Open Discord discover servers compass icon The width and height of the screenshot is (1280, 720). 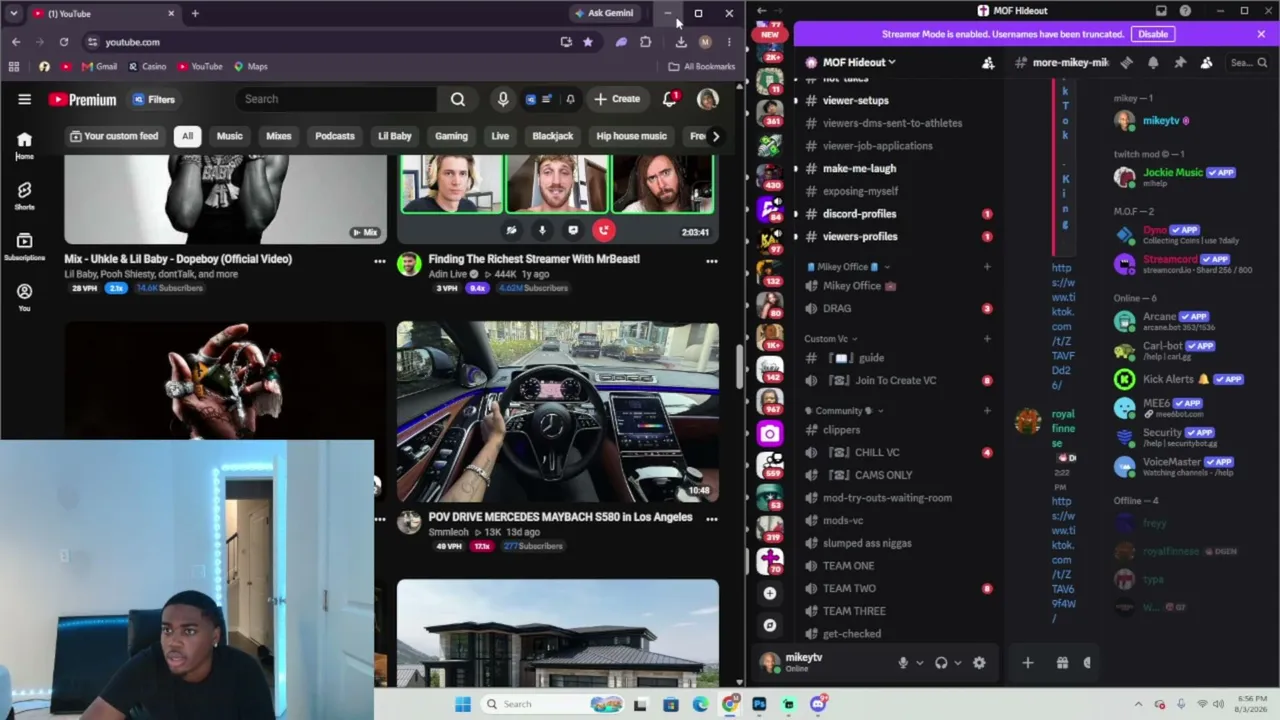click(x=769, y=625)
